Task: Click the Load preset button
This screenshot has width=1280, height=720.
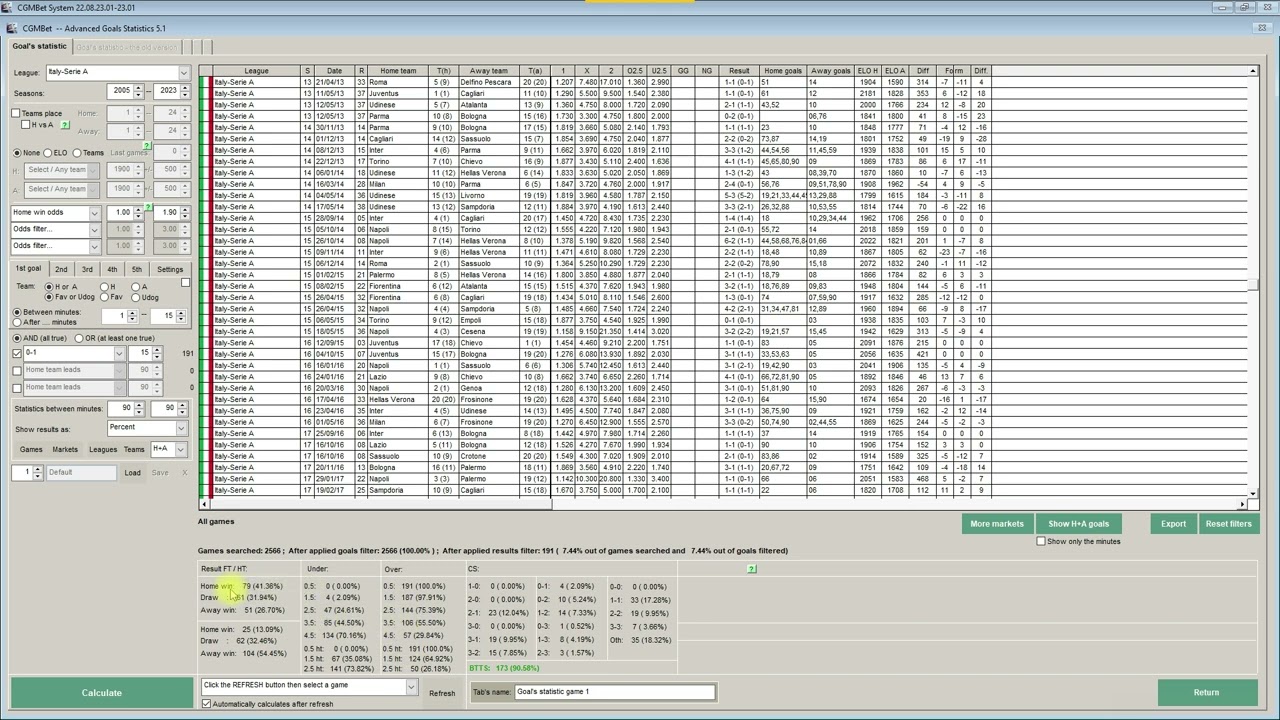Action: 132,472
